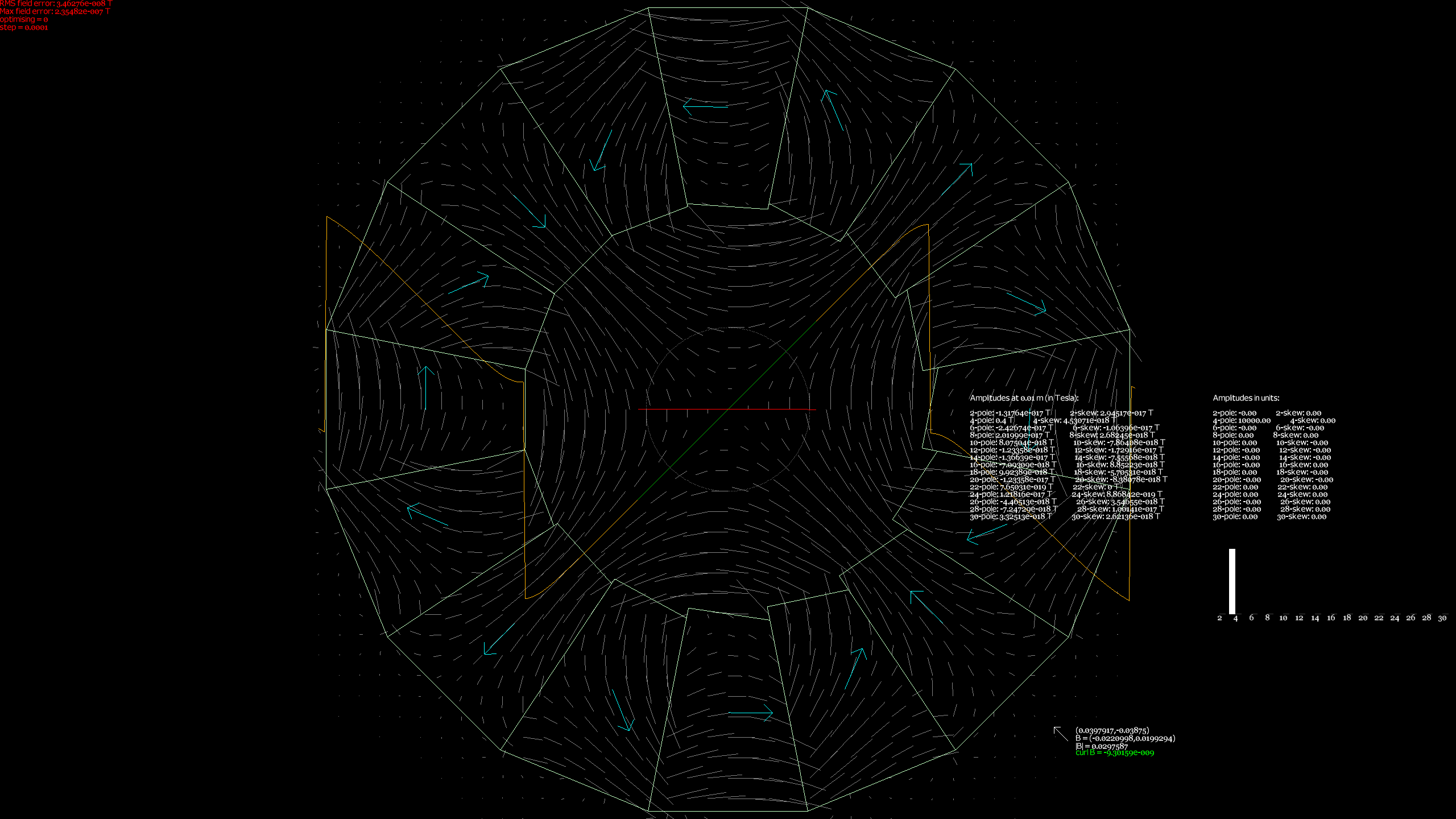This screenshot has width=1456, height=819.
Task: Click the cyan arrow in the top magnet wedge
Action: click(705, 106)
